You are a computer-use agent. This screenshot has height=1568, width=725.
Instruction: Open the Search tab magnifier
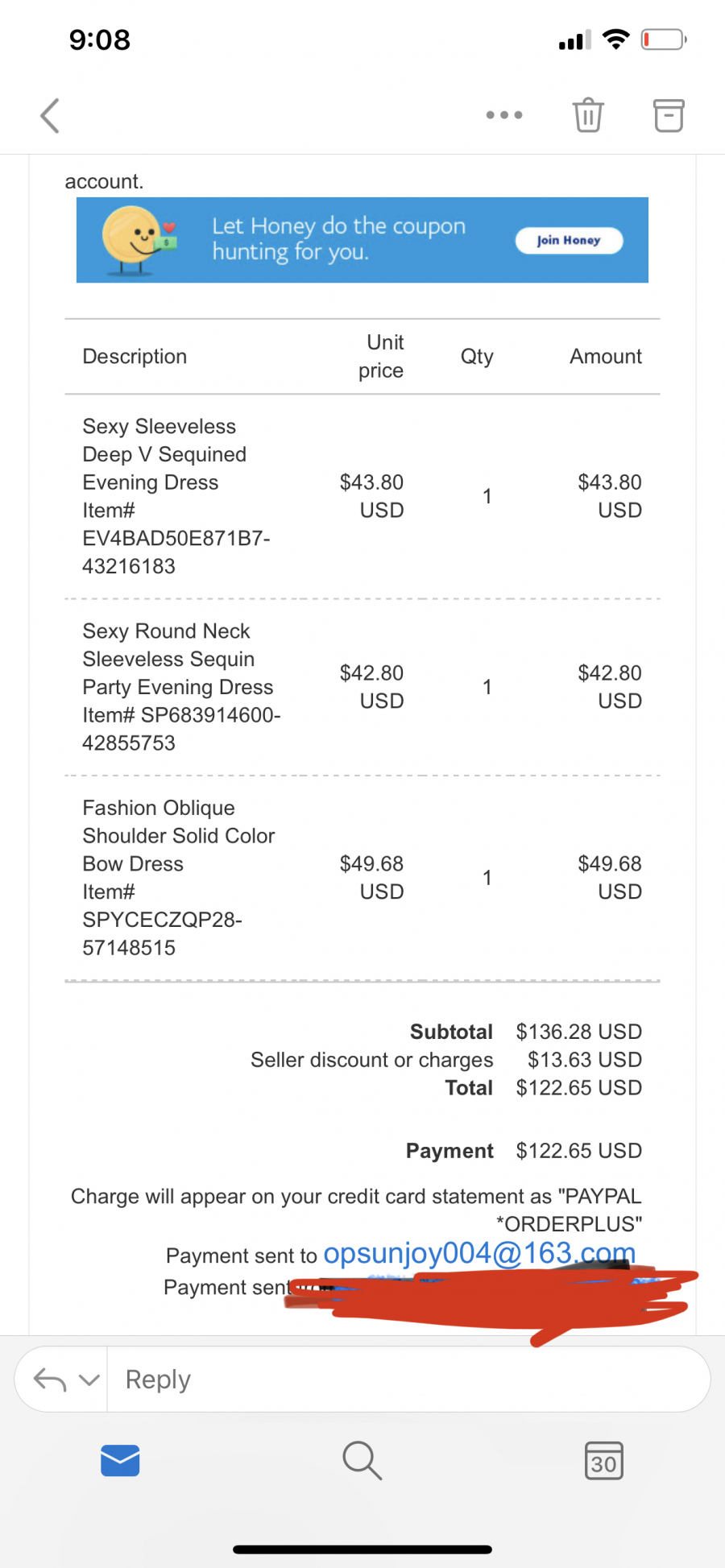(362, 1460)
